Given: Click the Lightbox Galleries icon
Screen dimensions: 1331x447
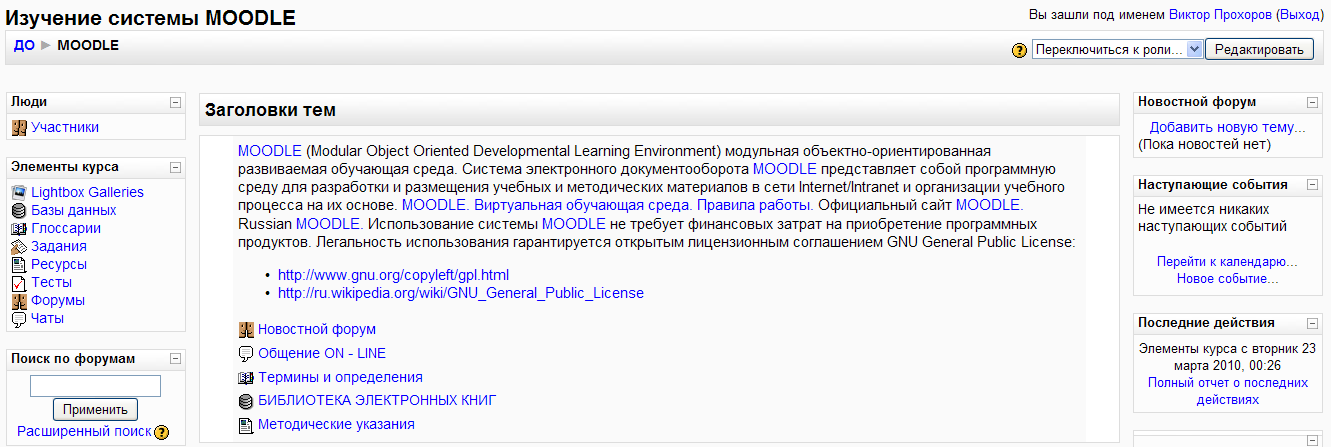Looking at the screenshot, I should point(19,192).
